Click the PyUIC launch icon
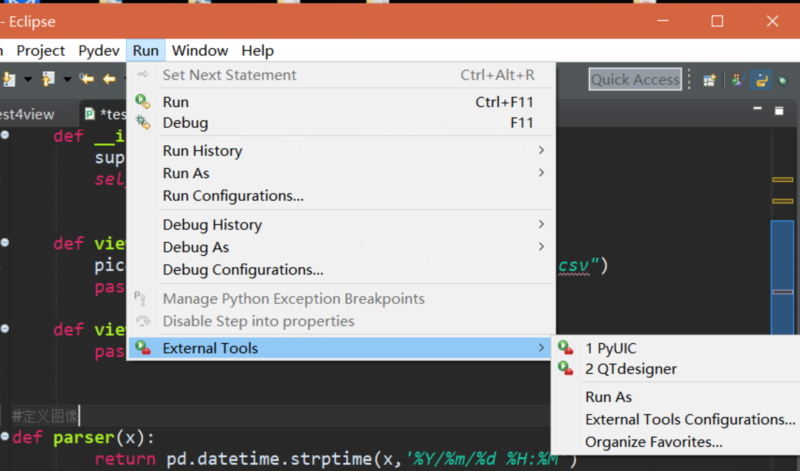This screenshot has width=800, height=471. tap(565, 347)
